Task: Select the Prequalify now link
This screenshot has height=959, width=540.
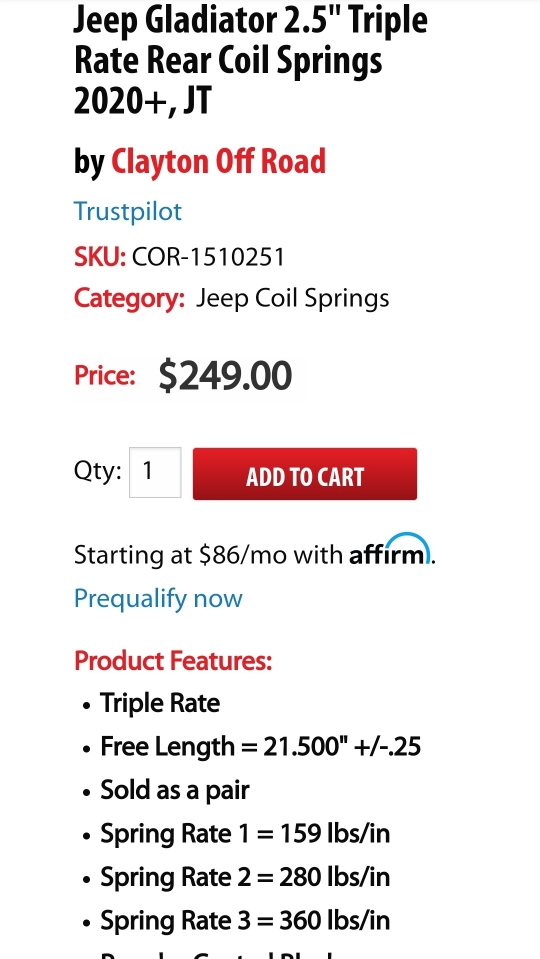Action: click(x=158, y=598)
